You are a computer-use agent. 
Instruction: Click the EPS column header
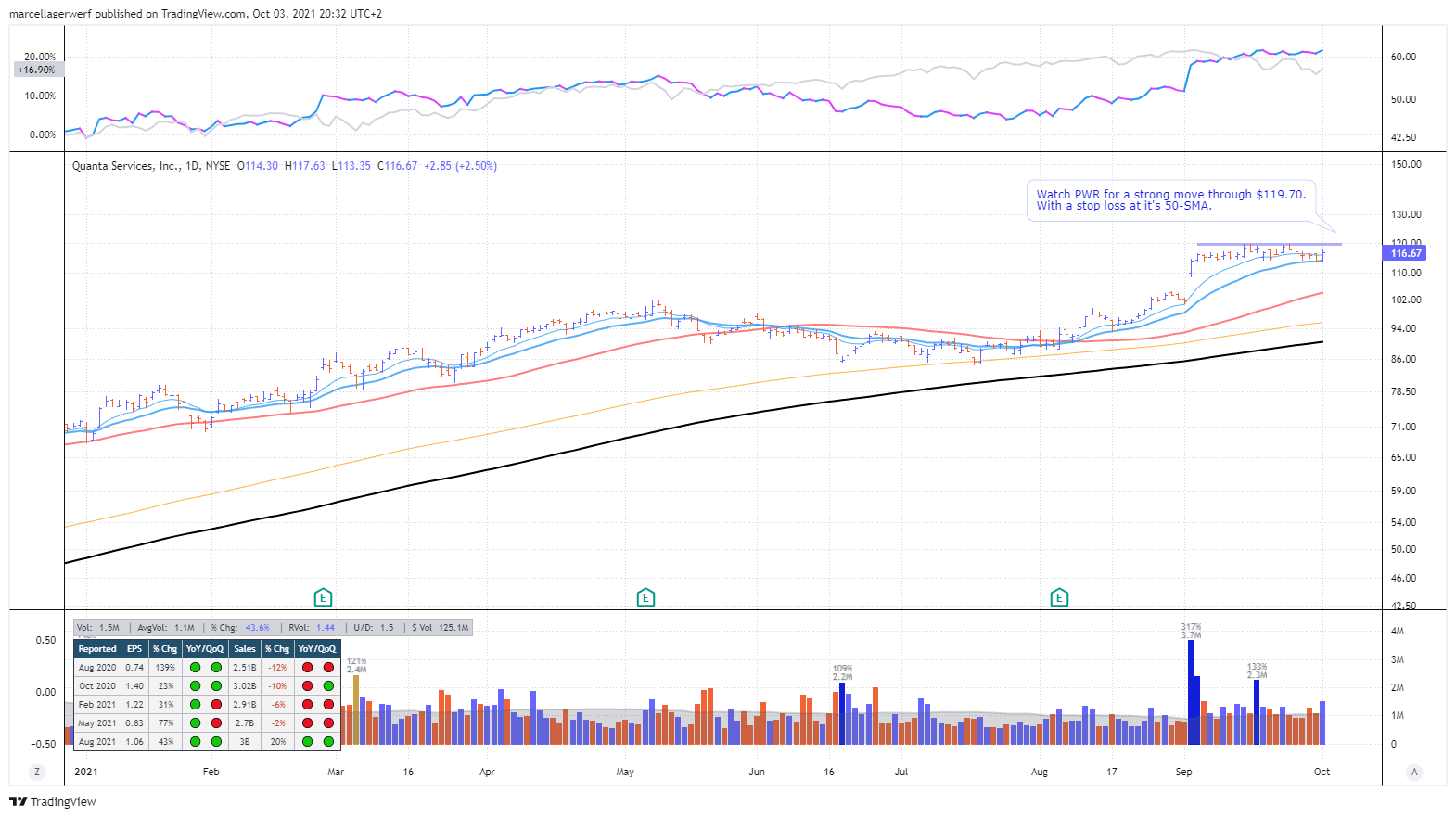point(134,649)
